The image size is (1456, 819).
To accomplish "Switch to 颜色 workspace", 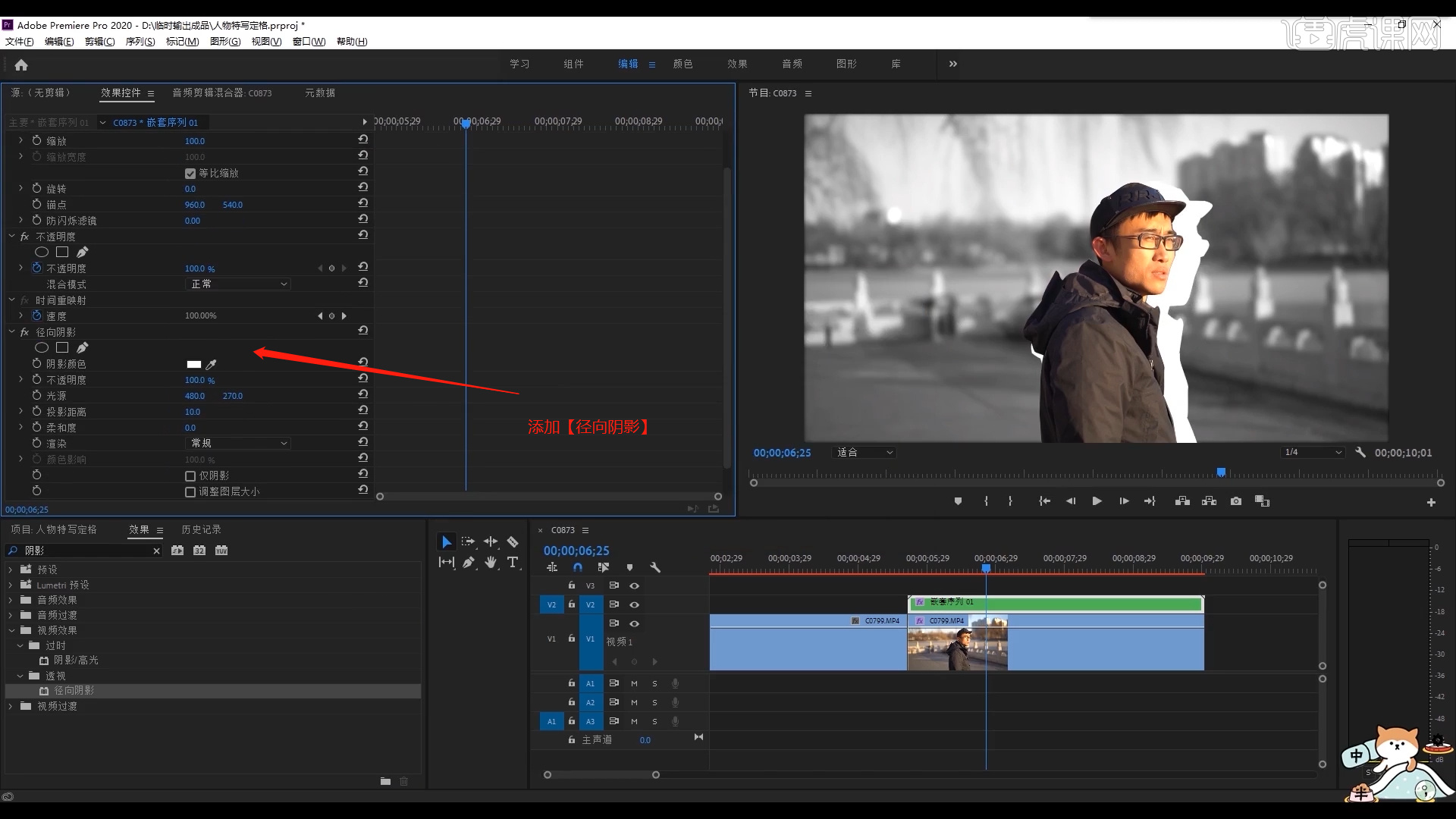I will point(682,64).
